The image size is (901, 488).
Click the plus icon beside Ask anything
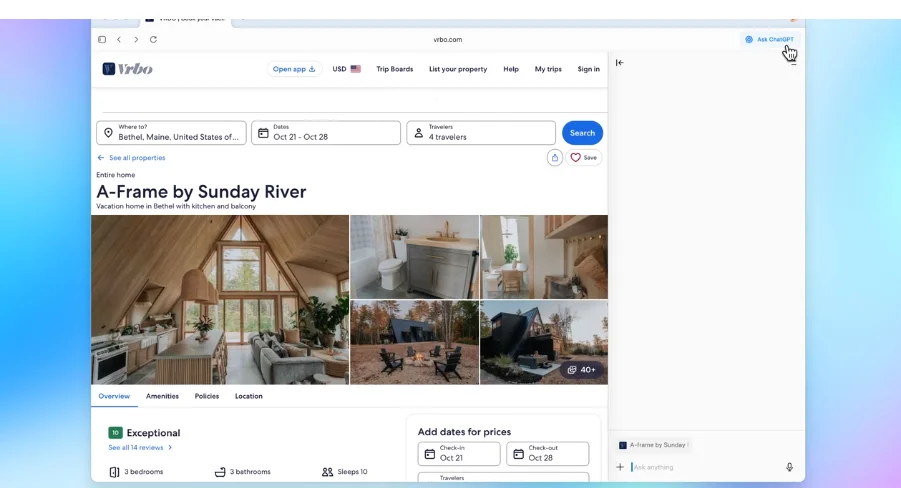point(620,467)
